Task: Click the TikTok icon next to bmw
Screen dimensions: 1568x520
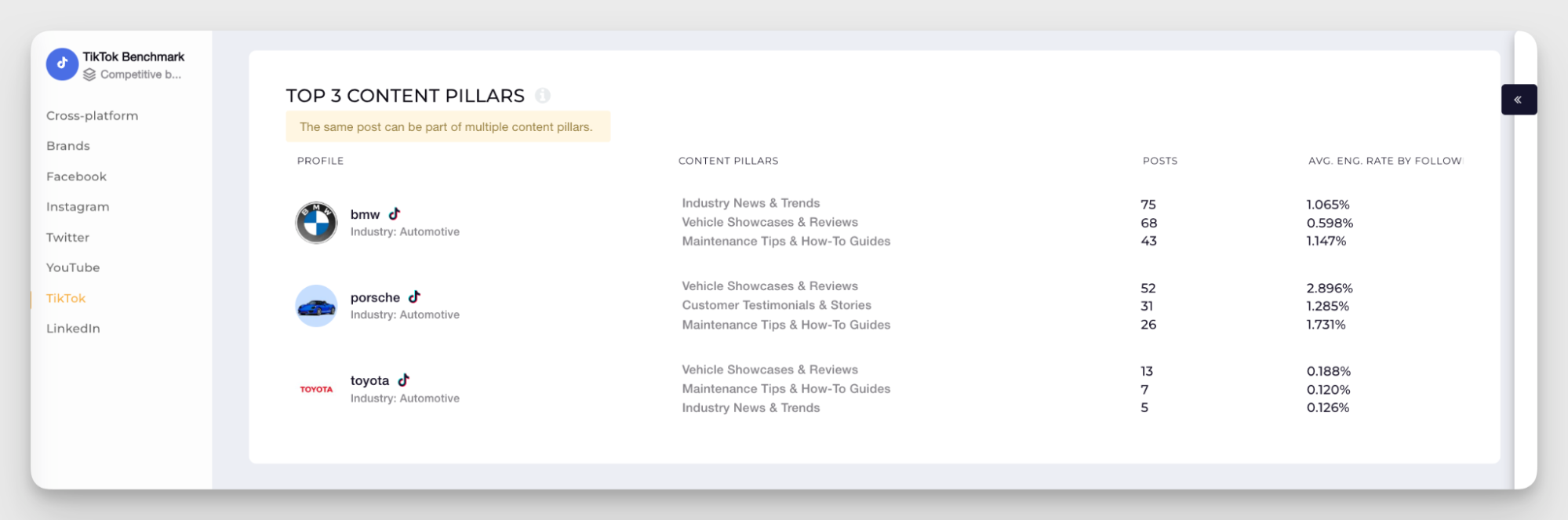Action: point(395,213)
